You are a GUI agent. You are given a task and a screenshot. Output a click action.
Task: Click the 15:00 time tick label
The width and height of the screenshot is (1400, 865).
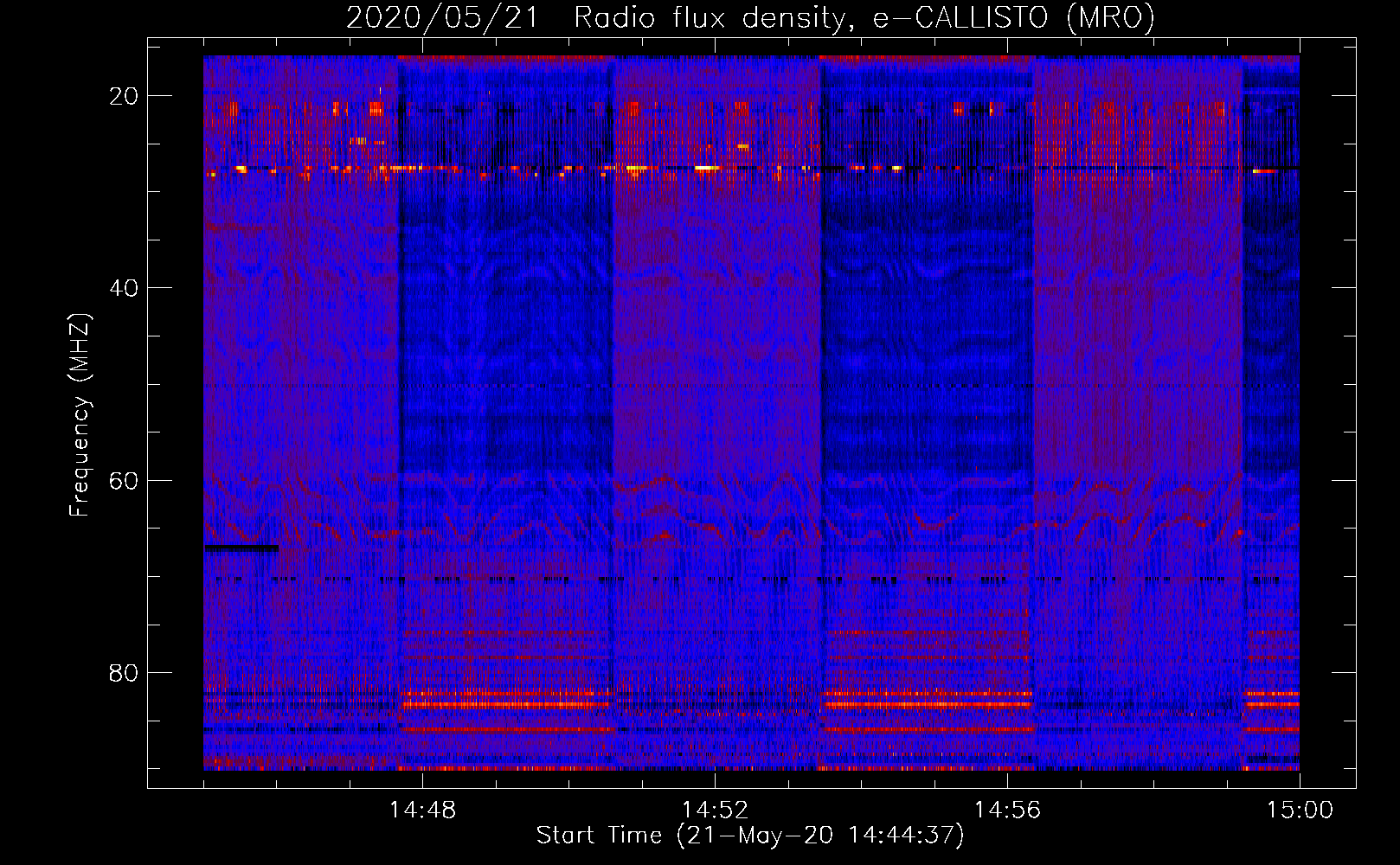click(x=1300, y=811)
